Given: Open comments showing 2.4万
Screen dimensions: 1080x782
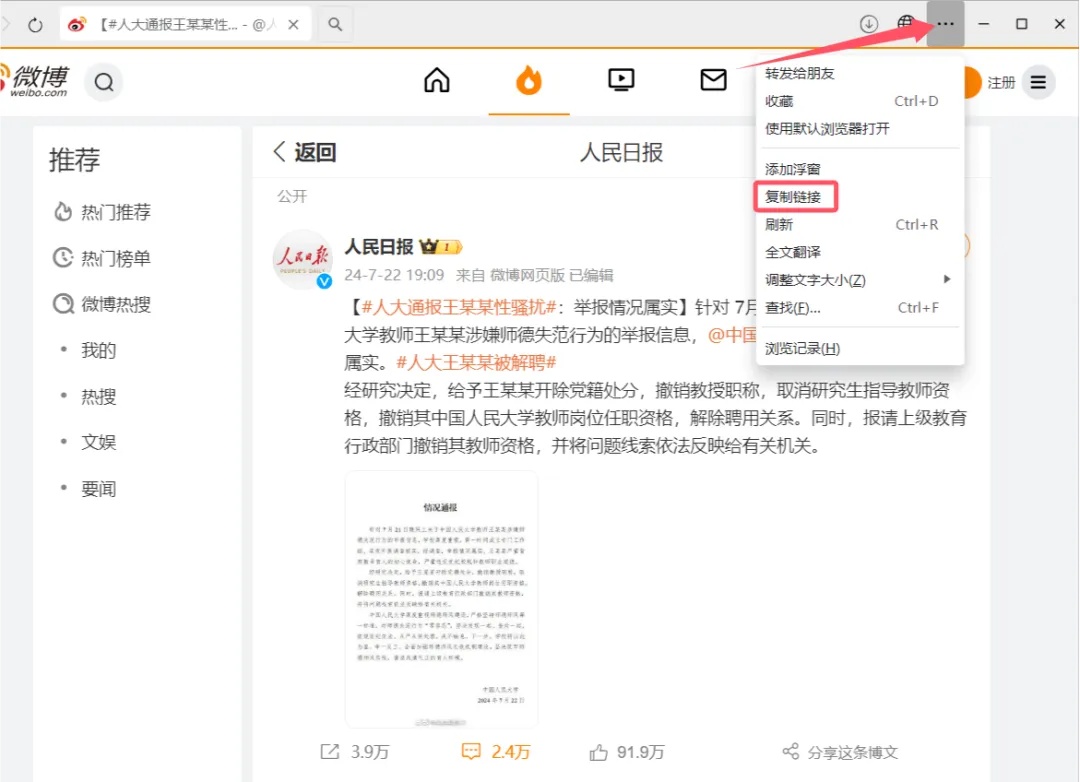Looking at the screenshot, I should (x=495, y=752).
